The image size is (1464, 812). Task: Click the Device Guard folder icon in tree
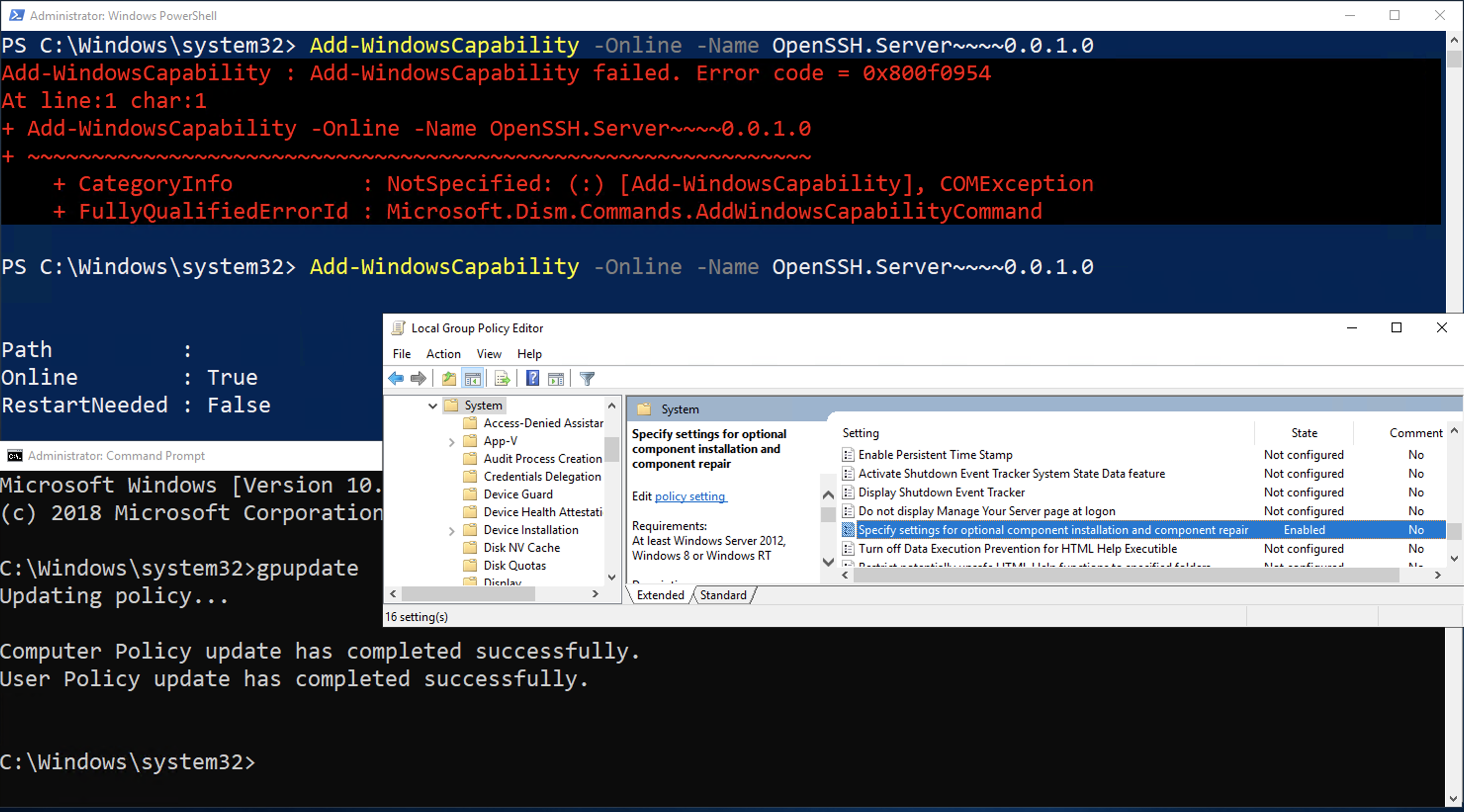click(470, 495)
